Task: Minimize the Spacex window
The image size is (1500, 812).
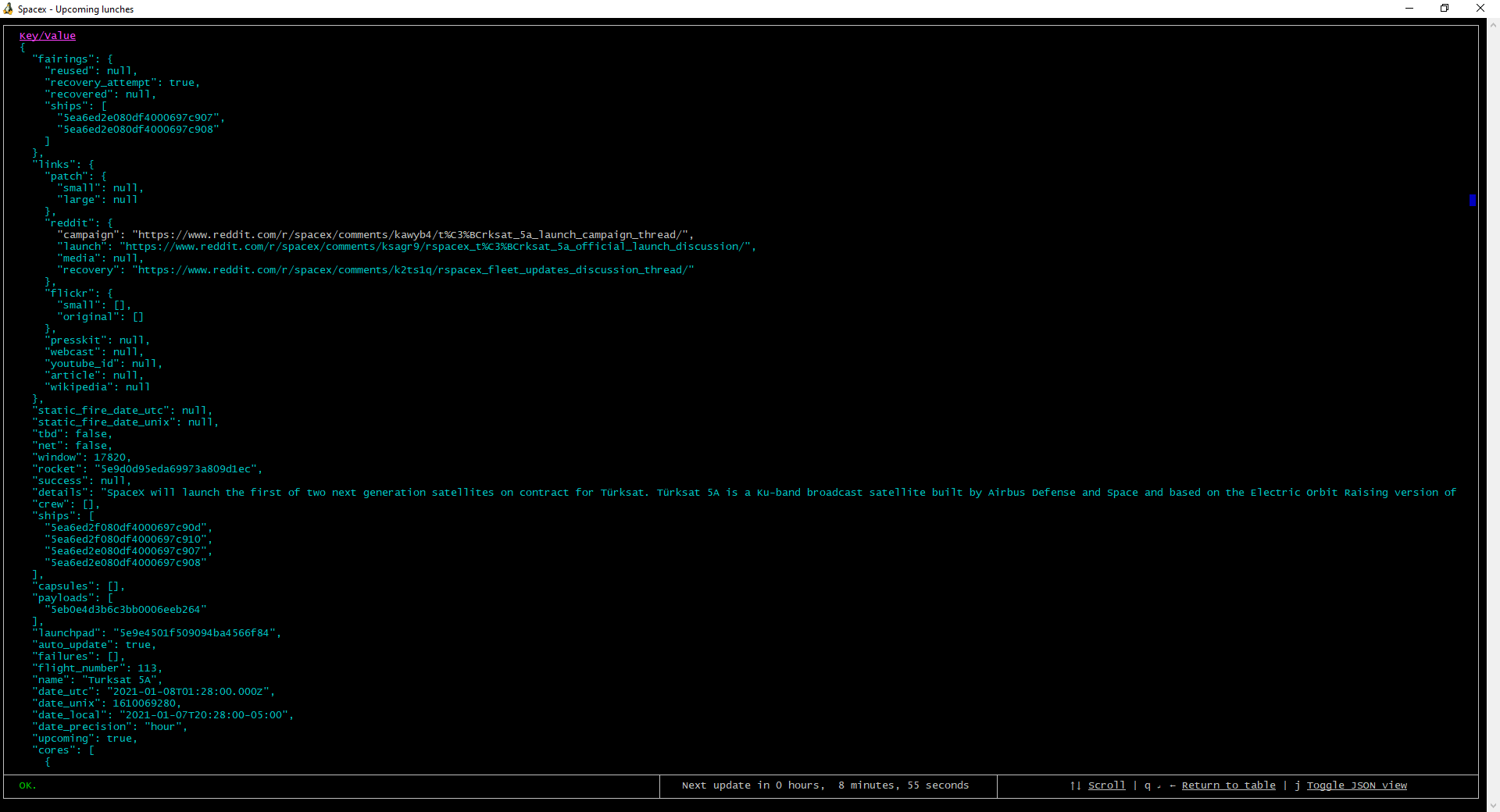Action: click(x=1409, y=9)
